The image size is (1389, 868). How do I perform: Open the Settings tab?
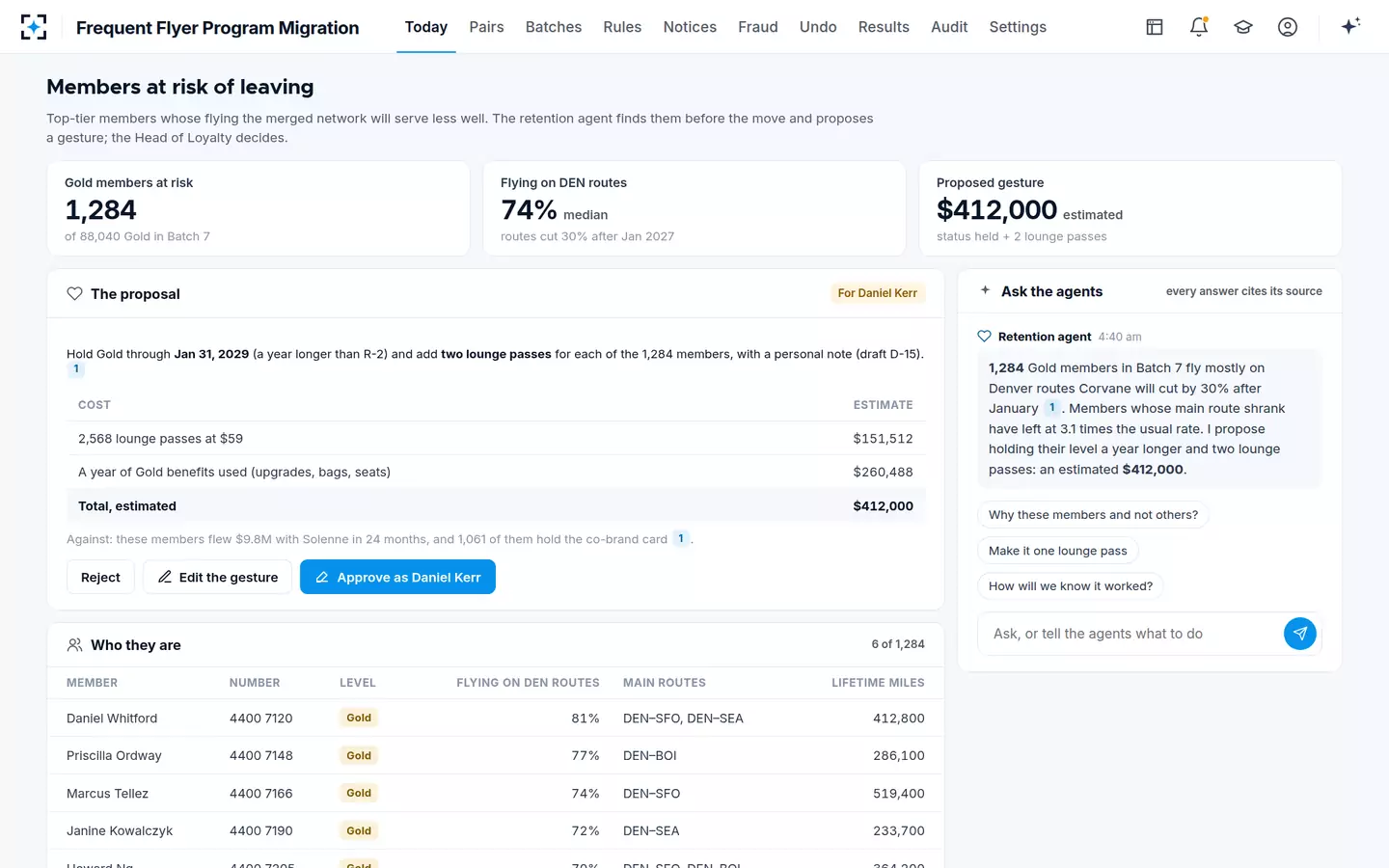coord(1018,27)
